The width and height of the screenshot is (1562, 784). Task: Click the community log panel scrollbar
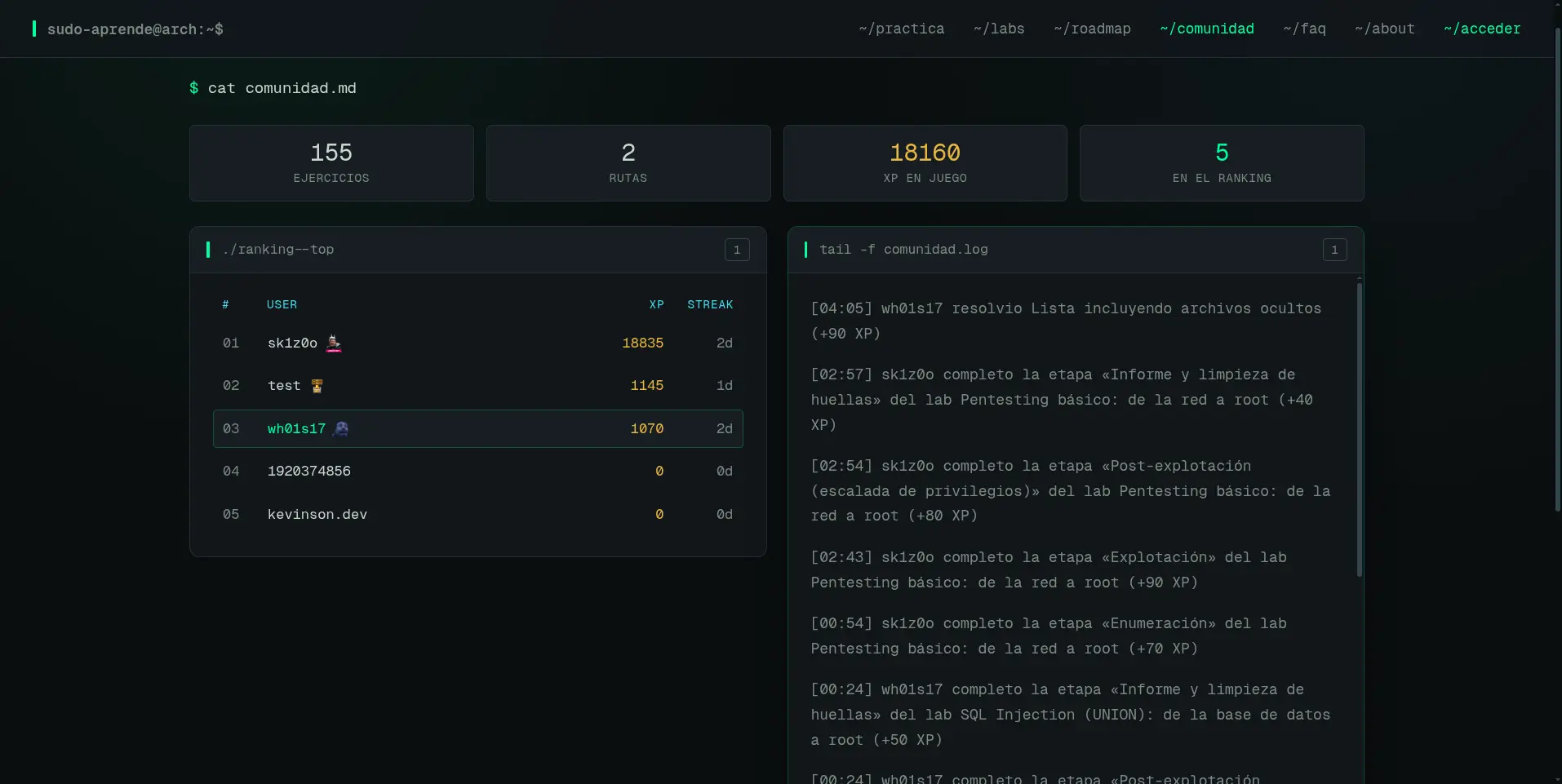coord(1360,428)
